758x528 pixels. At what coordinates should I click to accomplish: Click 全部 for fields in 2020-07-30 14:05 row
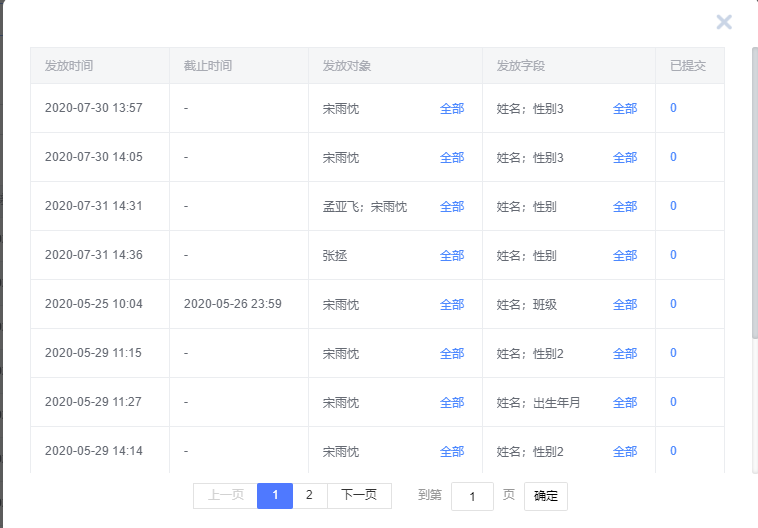(625, 157)
